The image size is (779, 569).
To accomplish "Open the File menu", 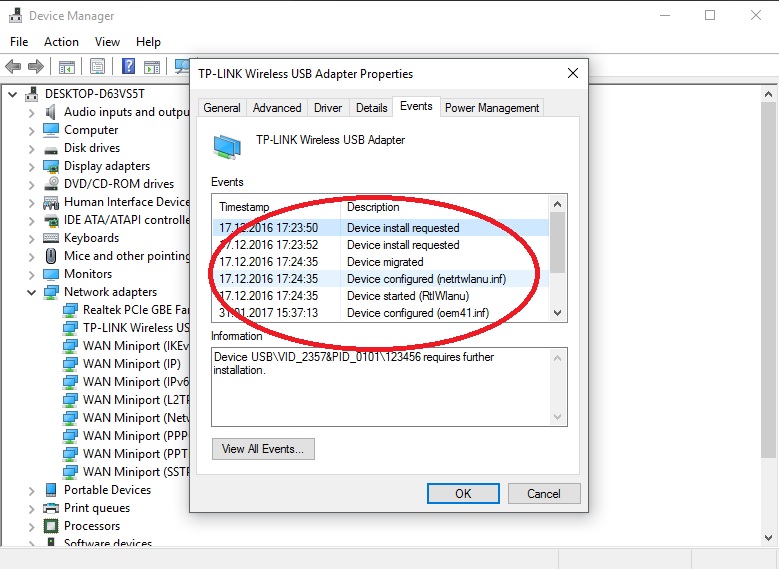I will 19,42.
